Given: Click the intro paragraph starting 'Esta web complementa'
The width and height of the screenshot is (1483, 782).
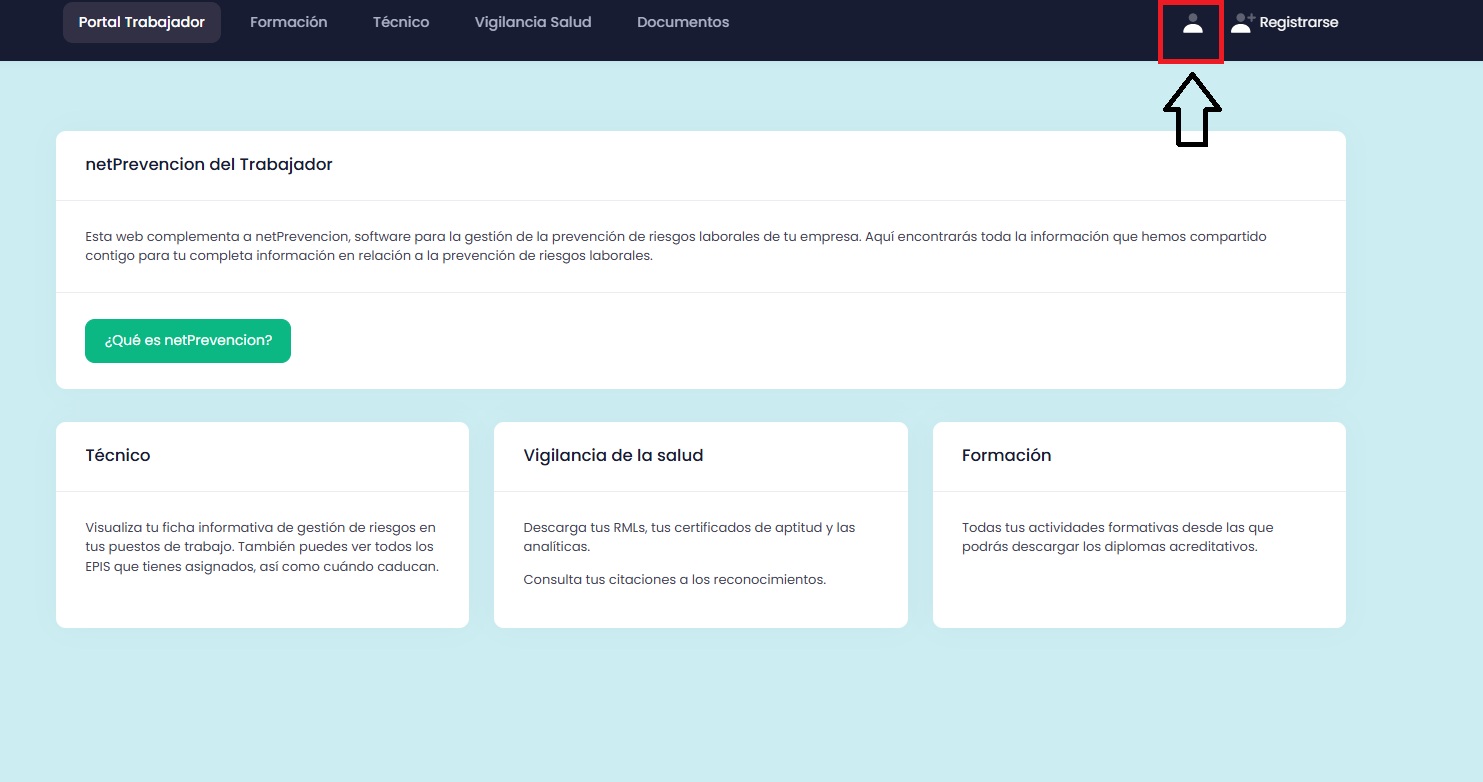Looking at the screenshot, I should 676,246.
